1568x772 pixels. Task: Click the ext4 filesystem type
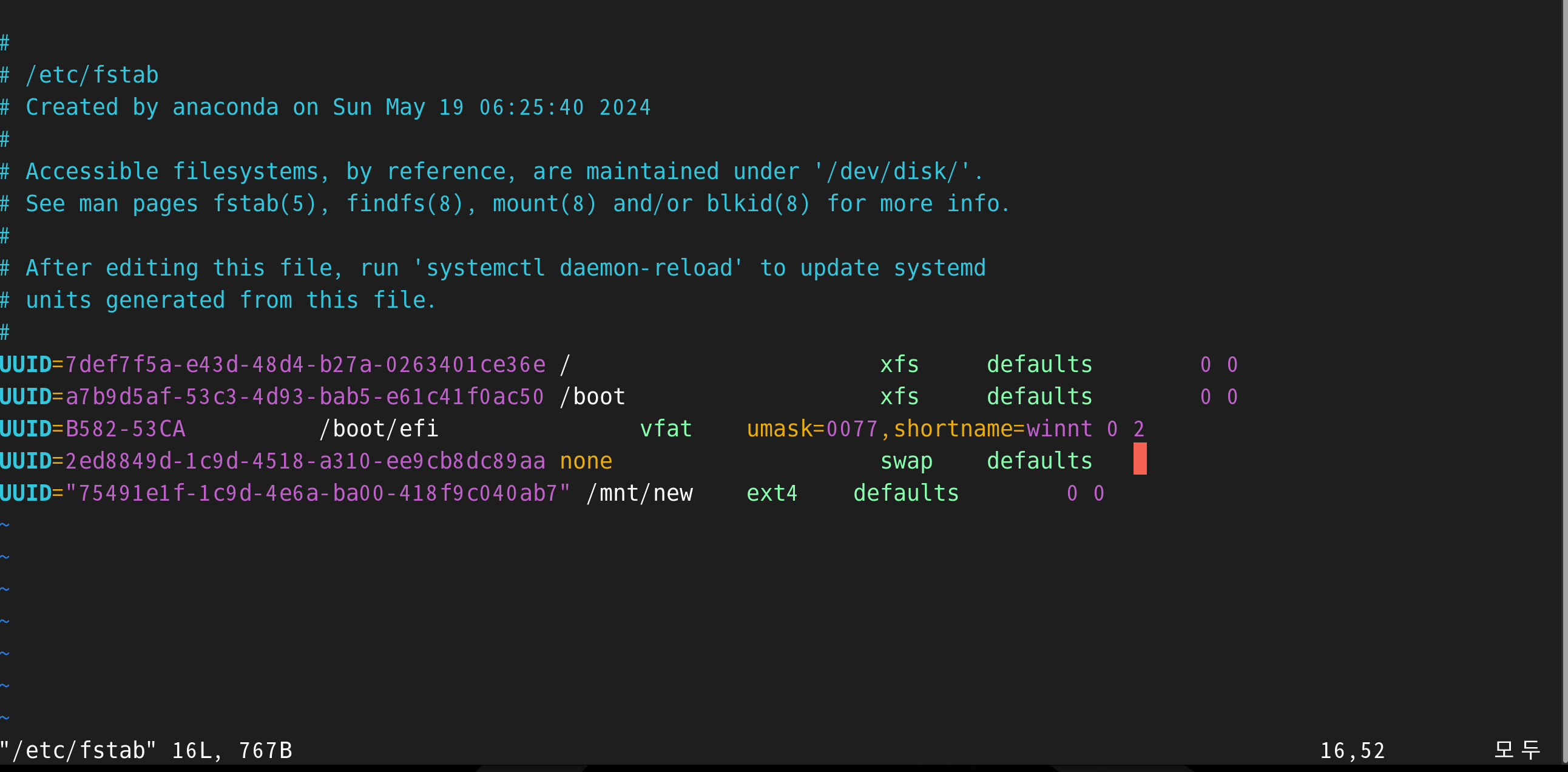tap(772, 493)
